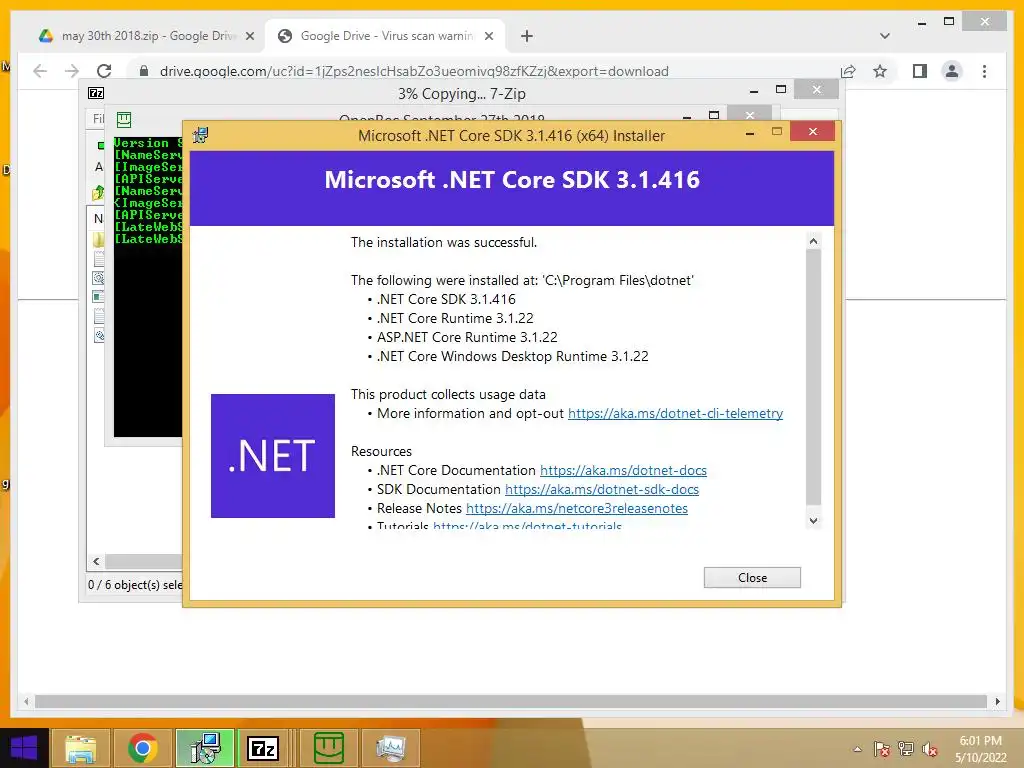Open 7-Zip from the taskbar
Viewport: 1024px width, 768px height.
[x=263, y=748]
